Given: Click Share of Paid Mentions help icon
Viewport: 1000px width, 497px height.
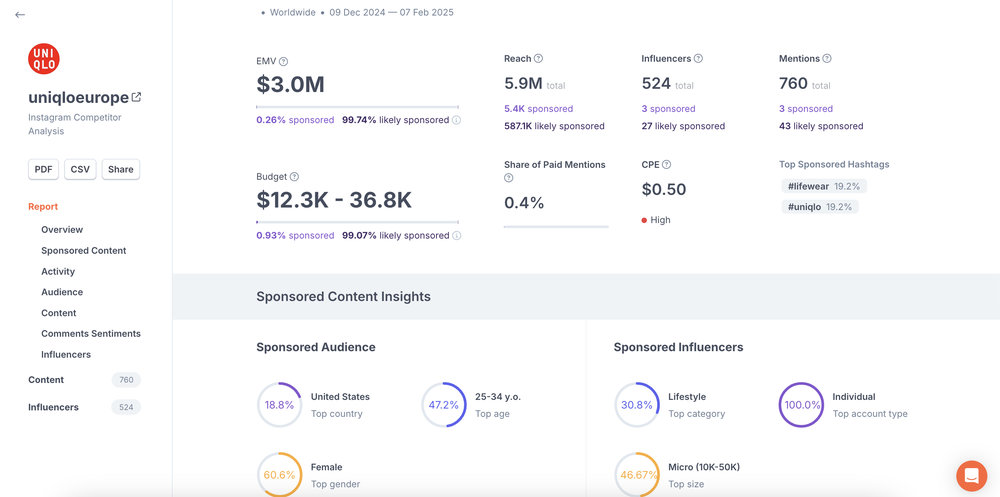Looking at the screenshot, I should [x=508, y=178].
